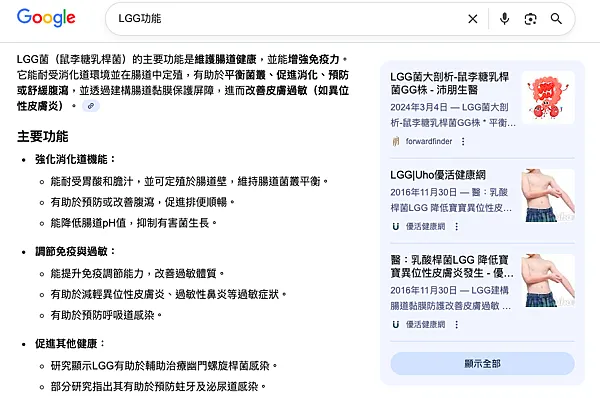Viewport: 600px width, 398px height.
Task: Open image search with the camera icon
Action: [x=530, y=19]
